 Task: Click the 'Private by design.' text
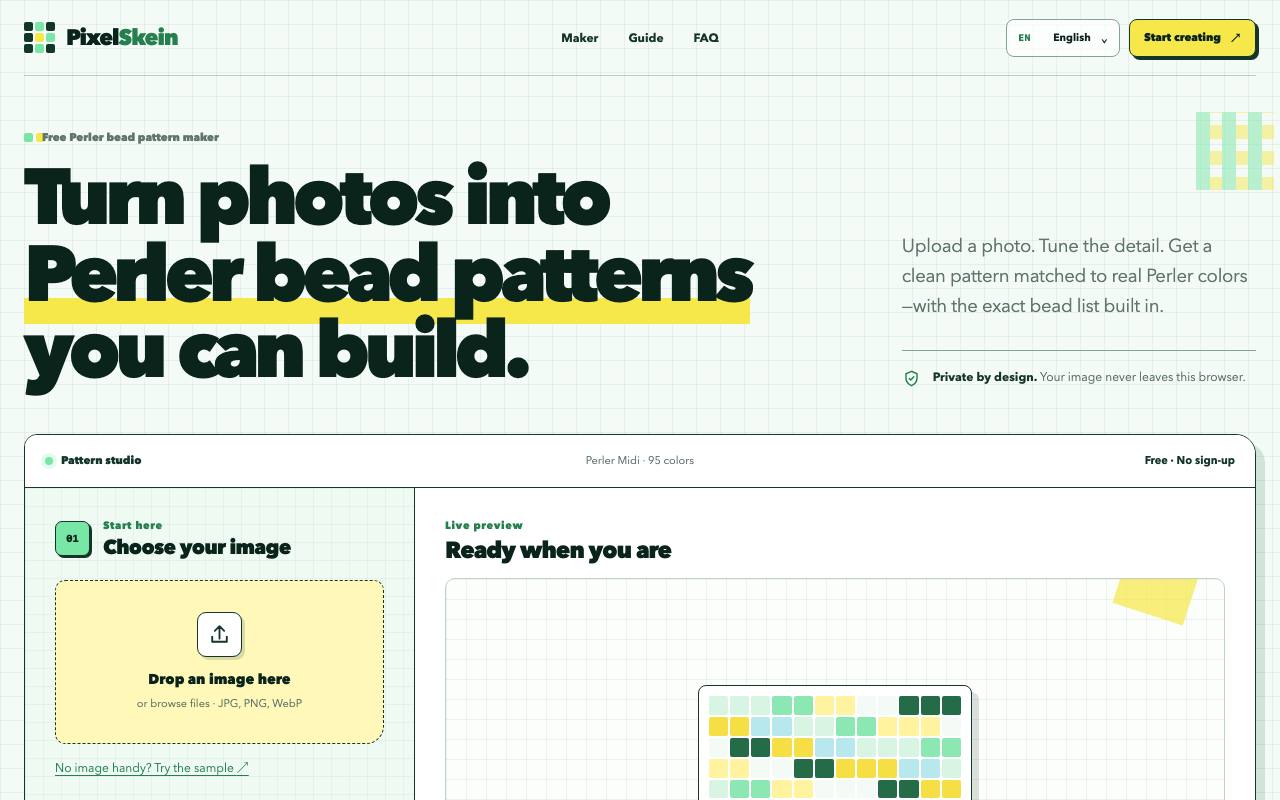pyautogui.click(x=985, y=378)
